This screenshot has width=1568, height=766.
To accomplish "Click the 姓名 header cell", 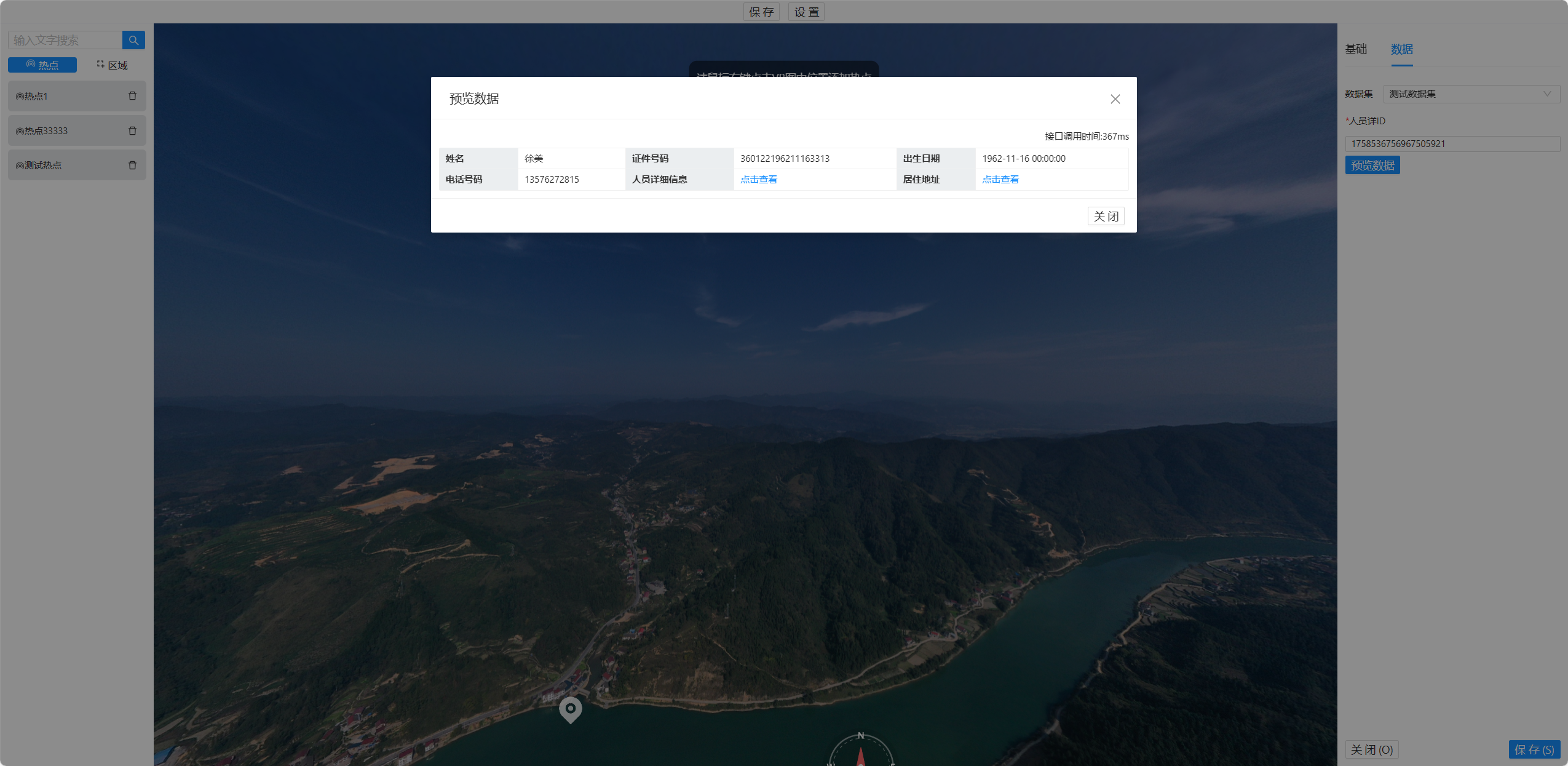I will coord(478,159).
